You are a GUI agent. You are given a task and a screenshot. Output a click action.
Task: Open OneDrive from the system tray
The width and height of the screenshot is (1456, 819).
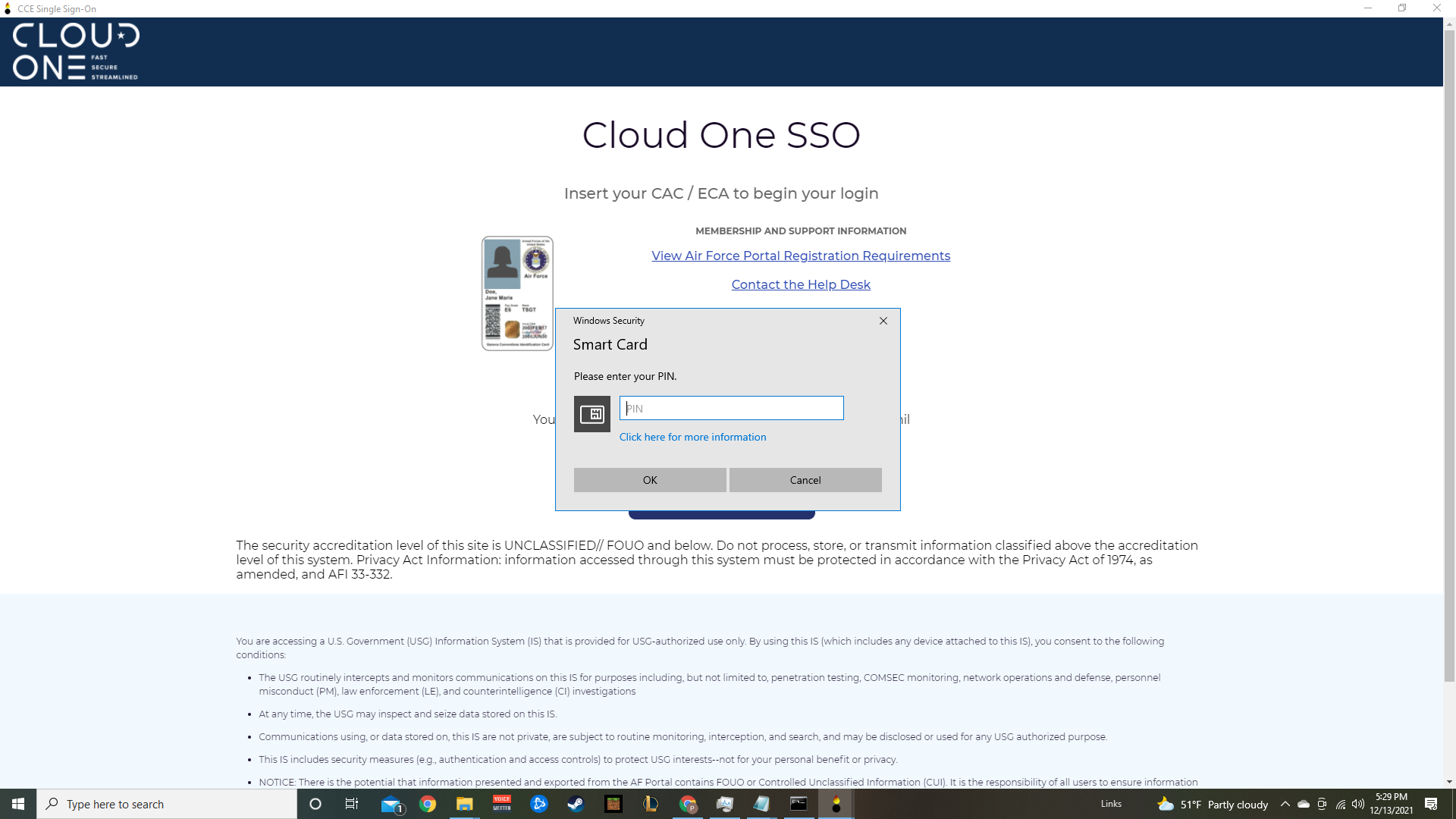[1303, 804]
